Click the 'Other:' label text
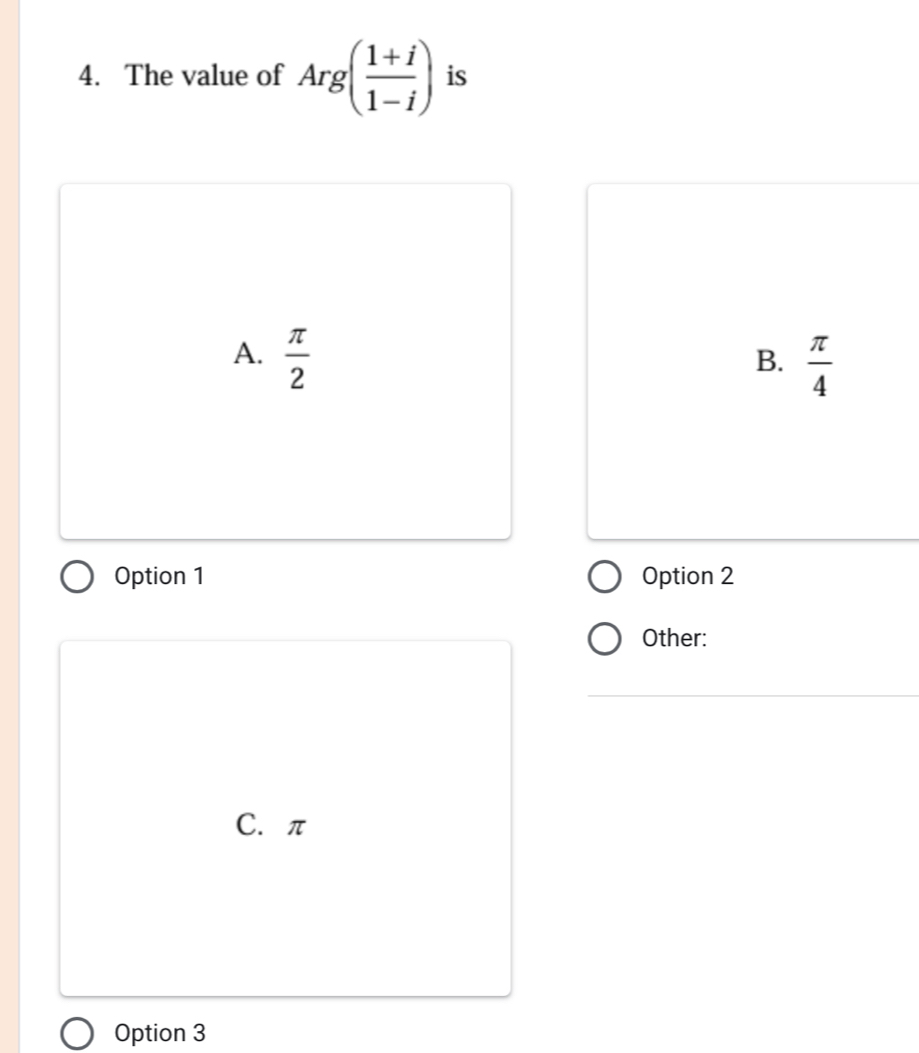Viewport: 919px width, 1053px height. pyautogui.click(x=676, y=638)
